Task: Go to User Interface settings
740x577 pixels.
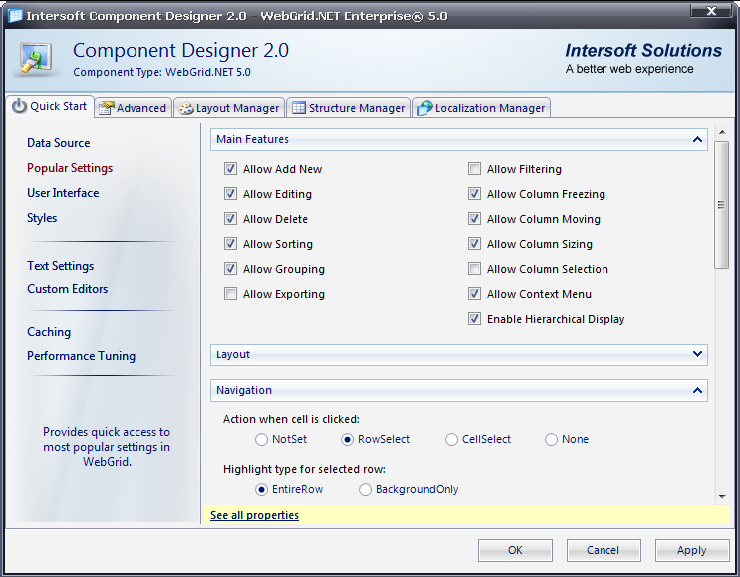Action: click(63, 193)
